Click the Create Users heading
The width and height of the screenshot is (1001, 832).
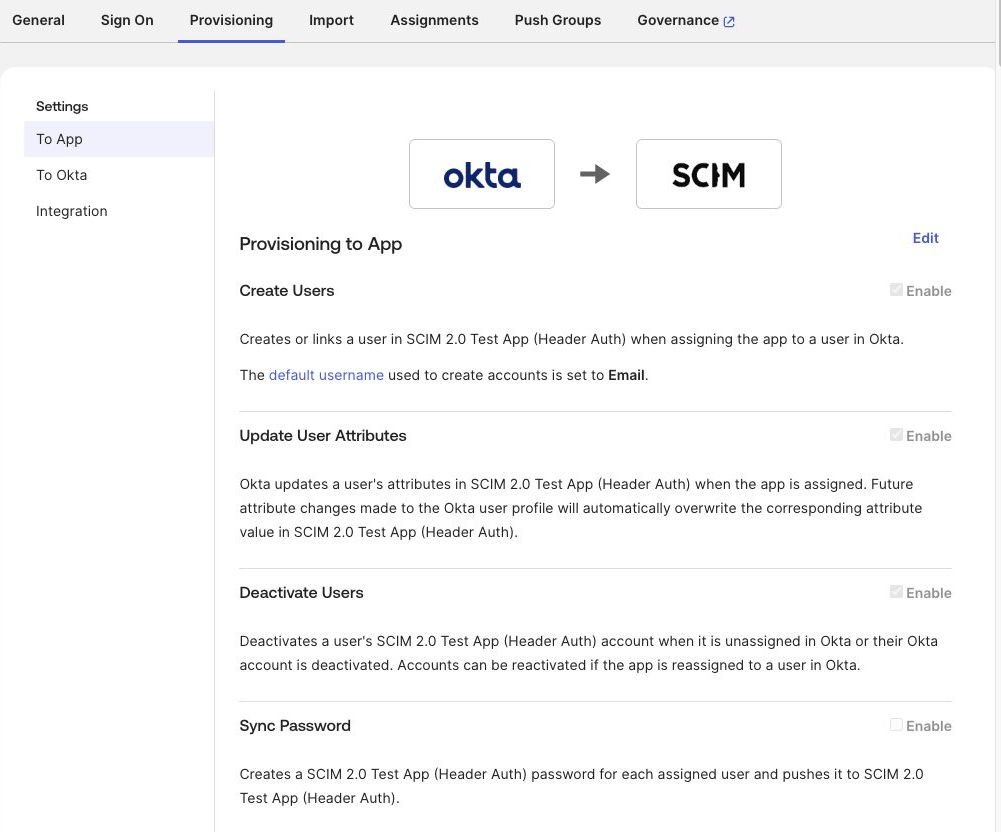pos(287,291)
